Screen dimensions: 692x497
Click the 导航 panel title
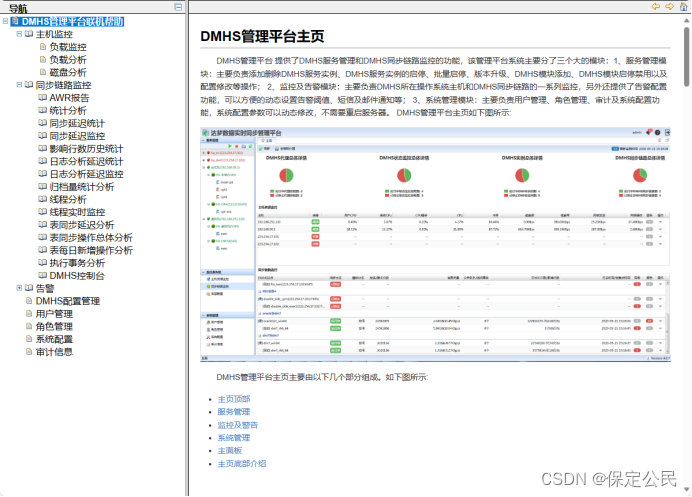pyautogui.click(x=18, y=8)
